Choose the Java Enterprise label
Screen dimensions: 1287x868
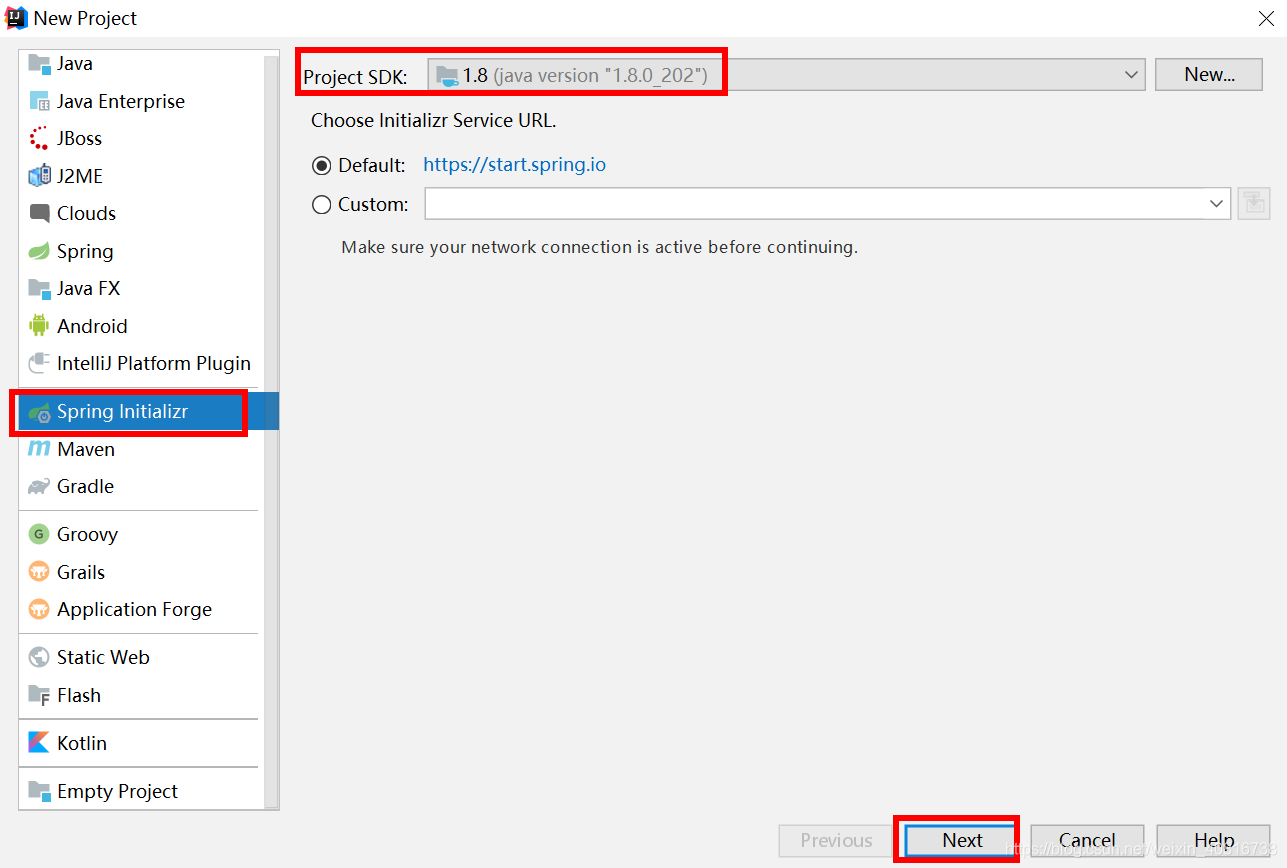tap(121, 101)
